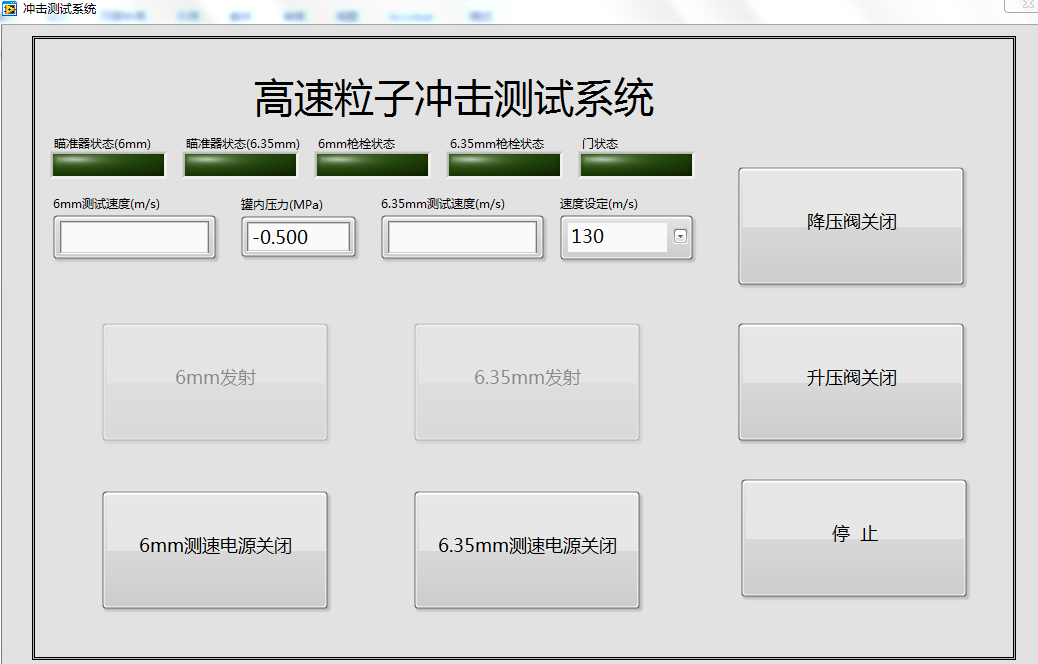Click the 罐内压力(MPa) label
Image resolution: width=1038 pixels, height=664 pixels.
[x=281, y=205]
